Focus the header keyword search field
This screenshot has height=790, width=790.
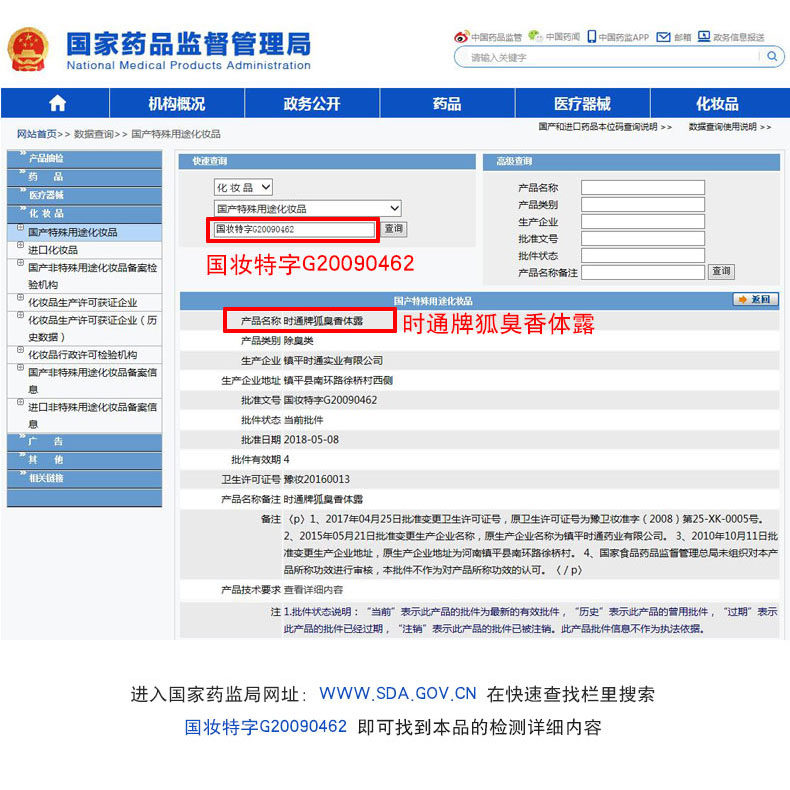click(x=612, y=57)
